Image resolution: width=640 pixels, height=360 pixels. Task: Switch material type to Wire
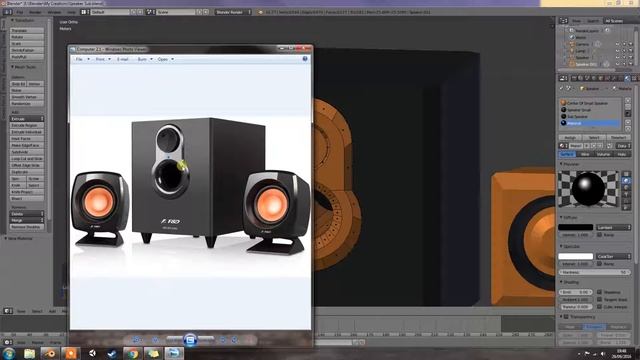pos(585,154)
